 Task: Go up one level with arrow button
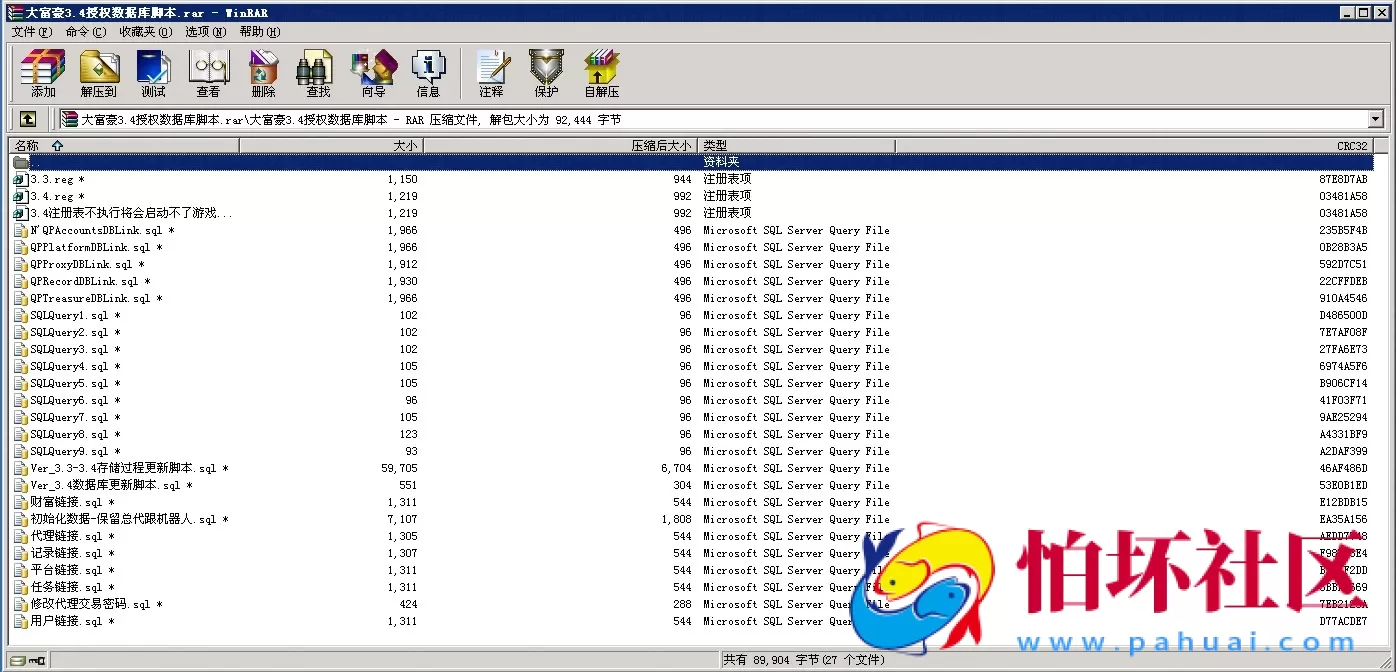coord(28,119)
